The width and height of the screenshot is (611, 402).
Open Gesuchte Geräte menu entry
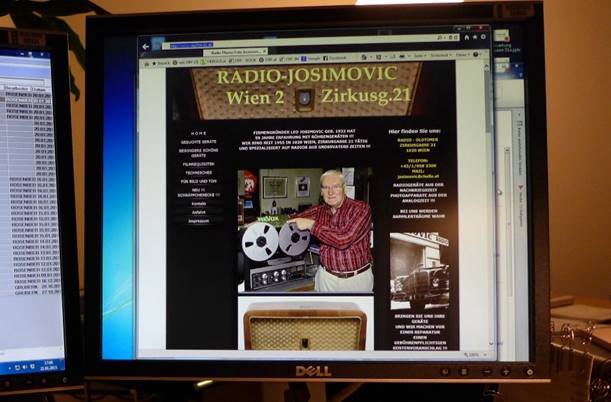pos(198,142)
